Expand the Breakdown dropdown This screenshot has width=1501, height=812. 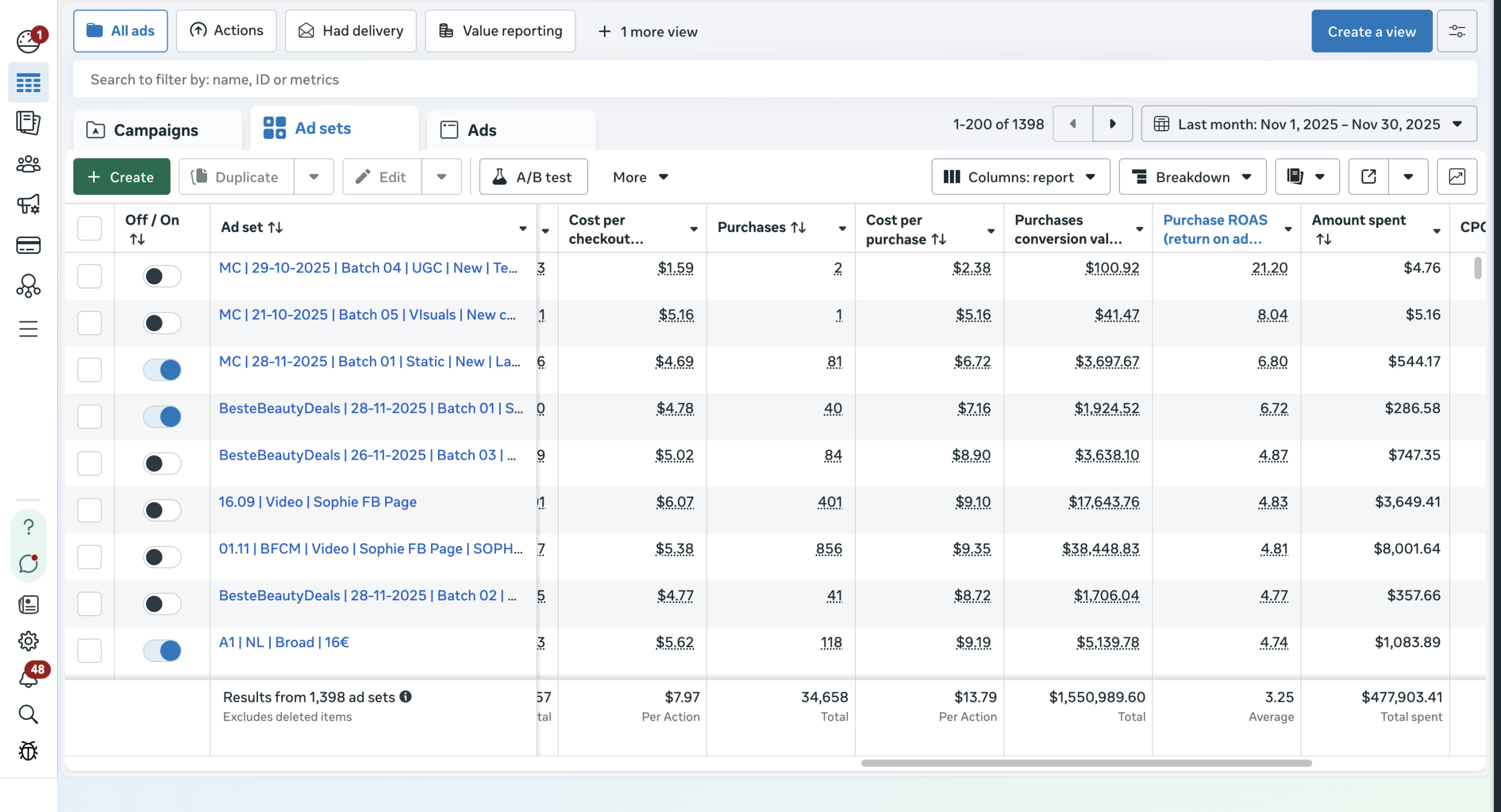tap(1192, 176)
